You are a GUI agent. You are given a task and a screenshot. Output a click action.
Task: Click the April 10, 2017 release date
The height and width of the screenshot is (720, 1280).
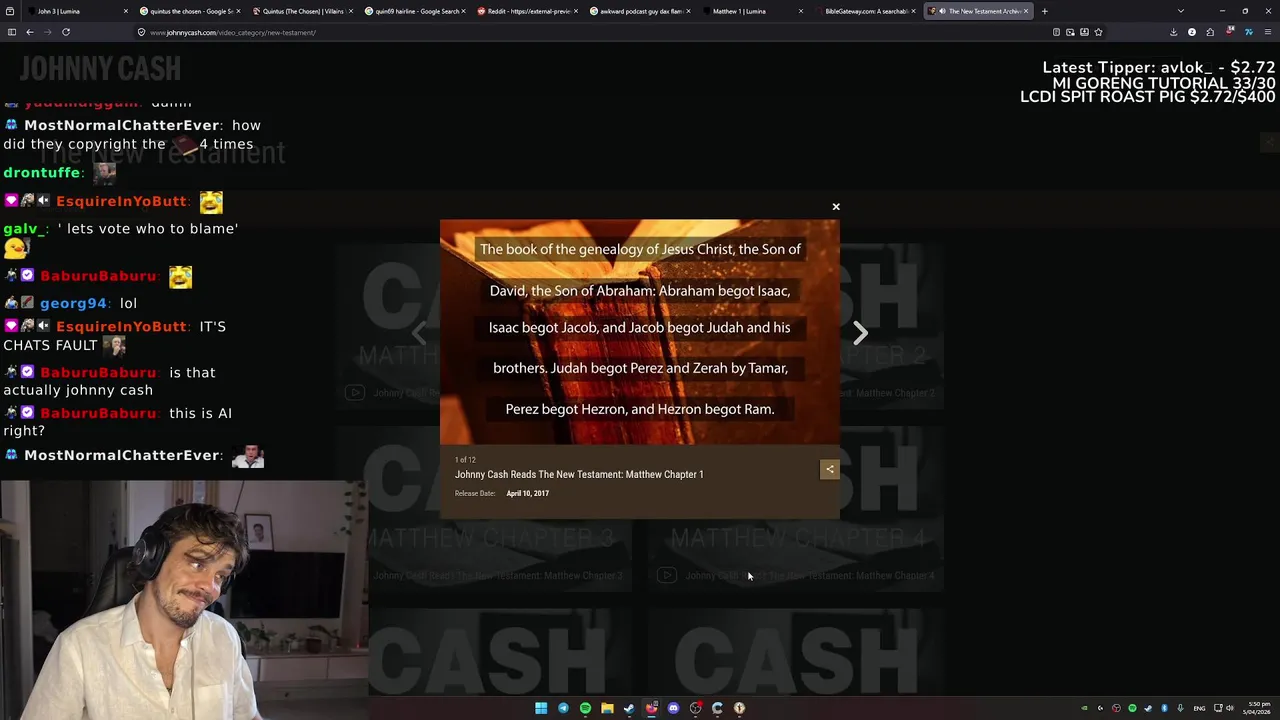[527, 493]
